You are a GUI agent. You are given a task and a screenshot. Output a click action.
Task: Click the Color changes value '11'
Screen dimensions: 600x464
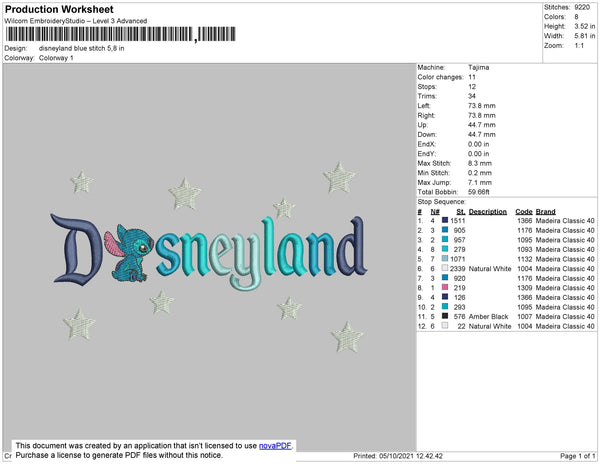tap(472, 77)
